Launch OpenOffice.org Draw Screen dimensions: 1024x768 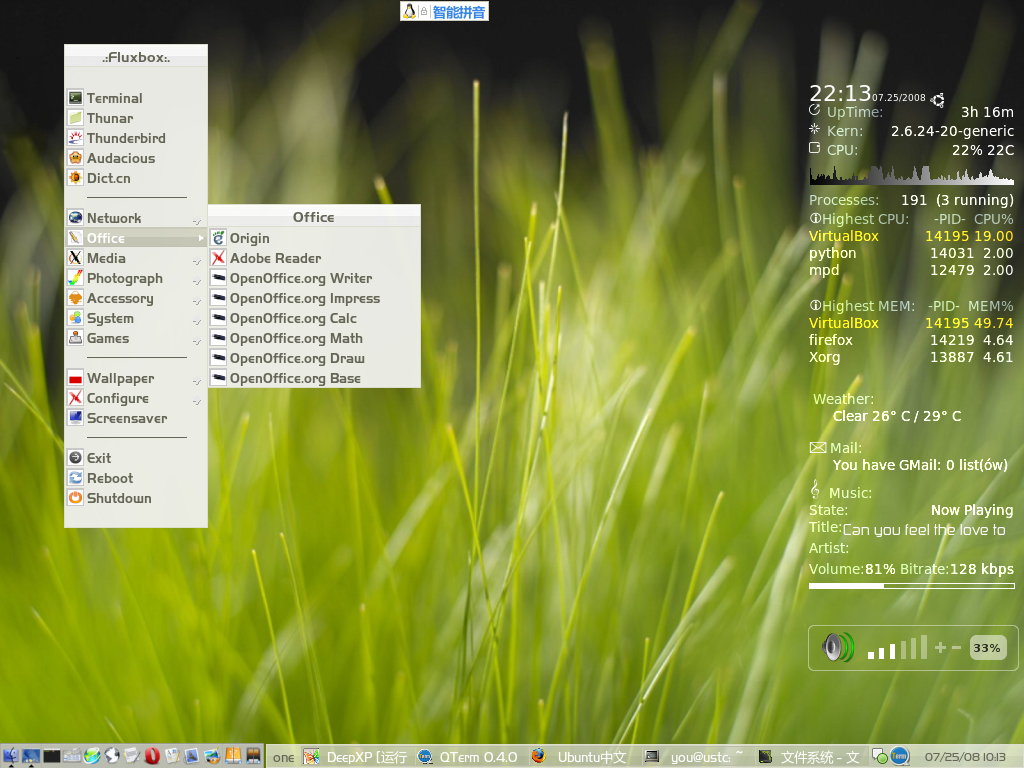click(315, 358)
